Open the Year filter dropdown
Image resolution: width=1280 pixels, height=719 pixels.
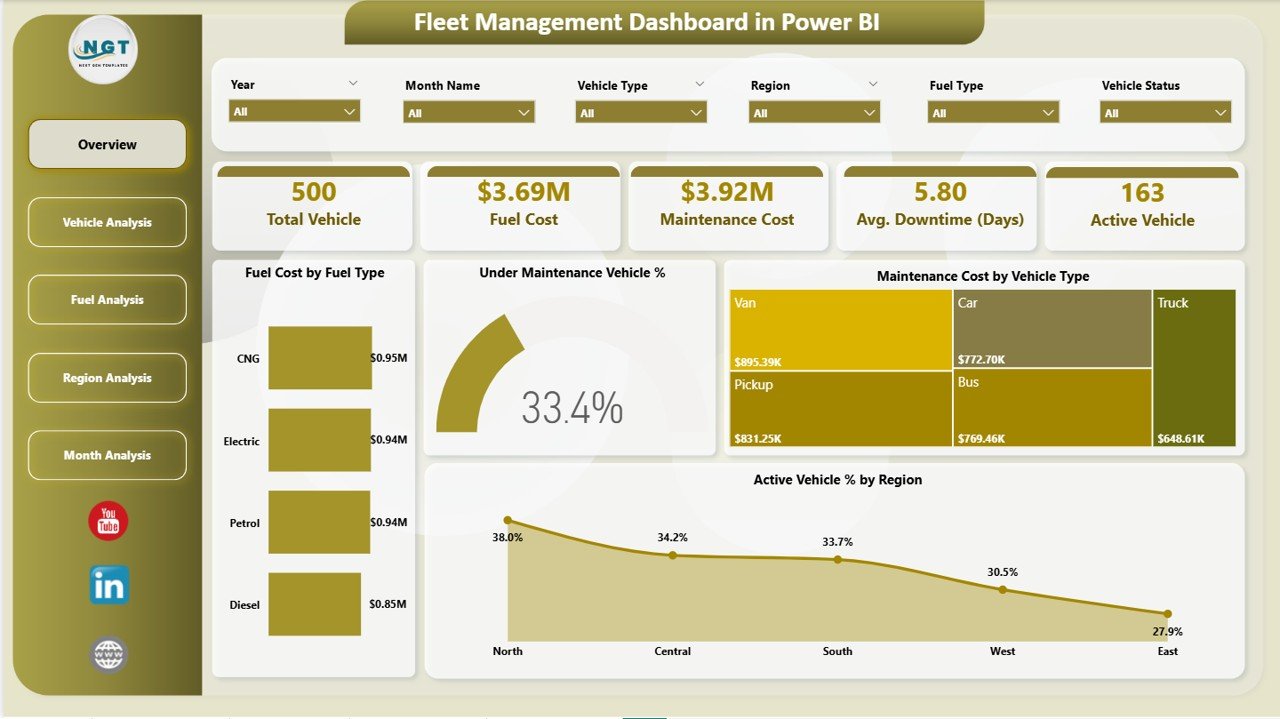click(348, 111)
